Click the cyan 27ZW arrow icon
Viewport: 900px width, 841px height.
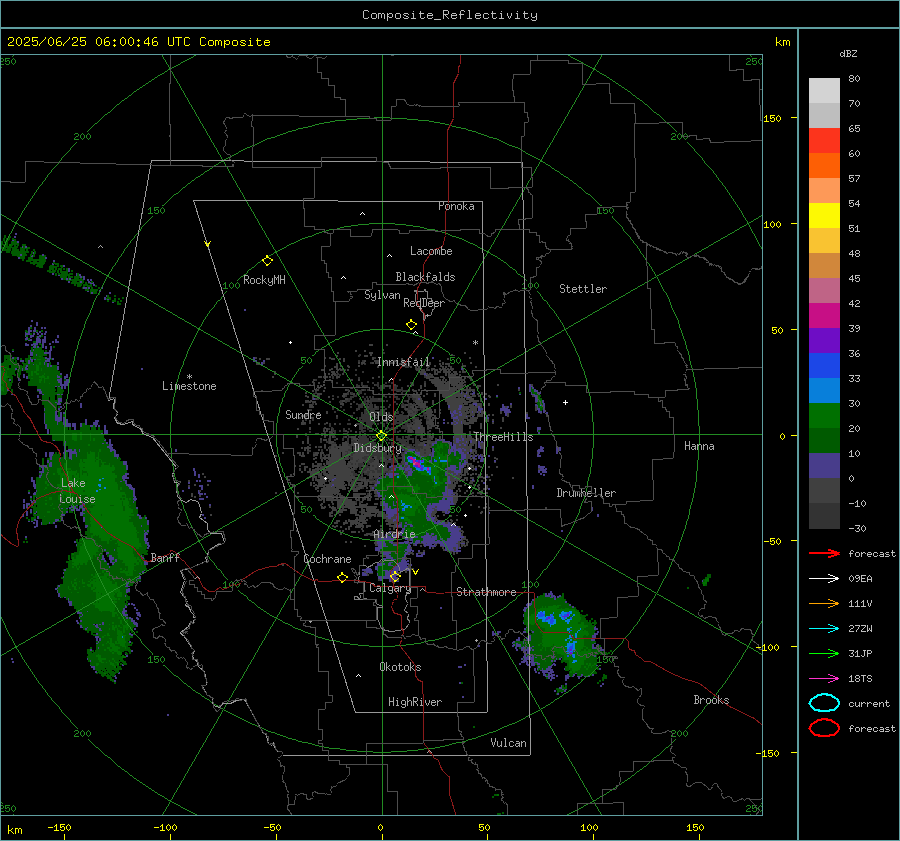point(824,629)
